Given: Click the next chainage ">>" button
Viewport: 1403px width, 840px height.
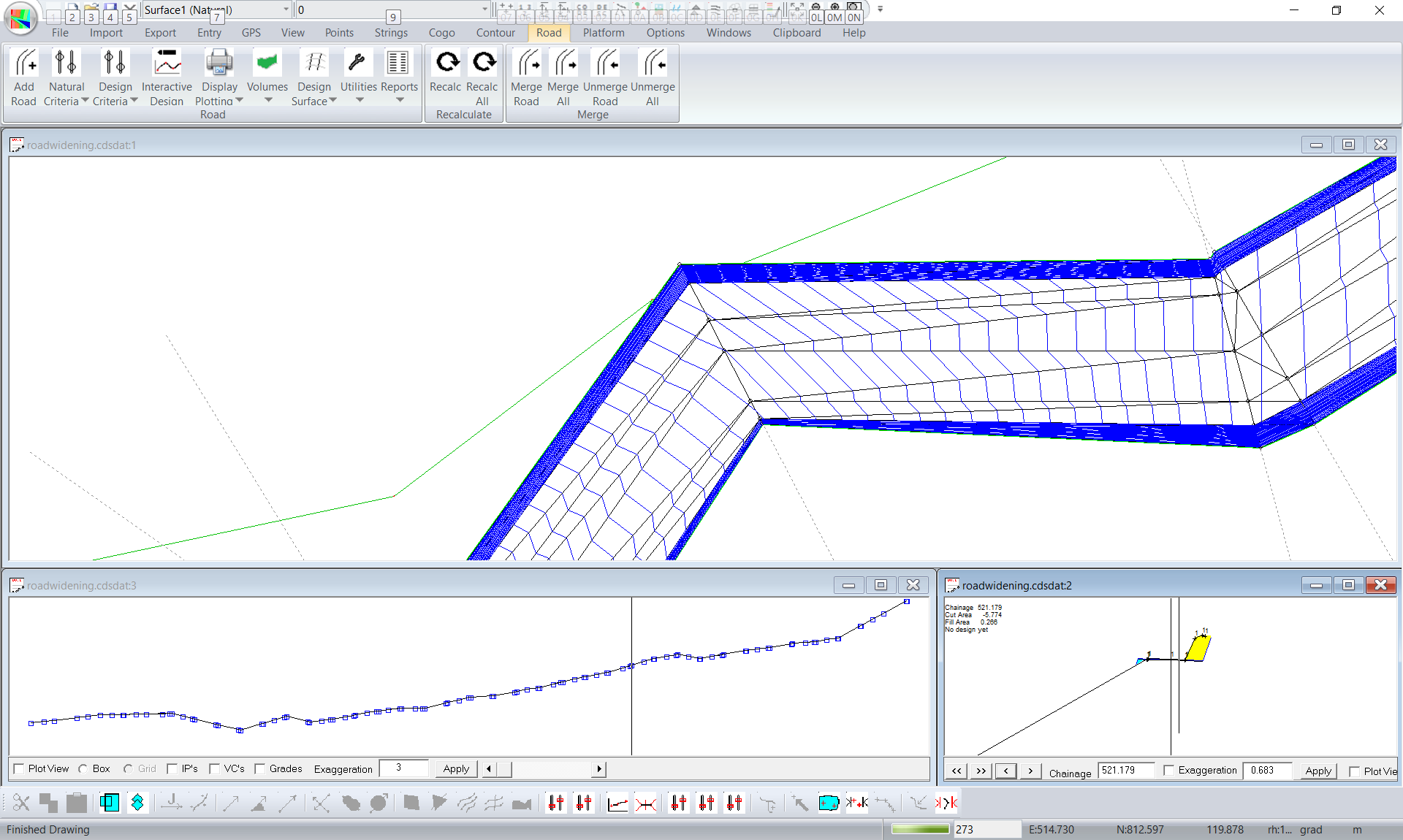Looking at the screenshot, I should 981,771.
